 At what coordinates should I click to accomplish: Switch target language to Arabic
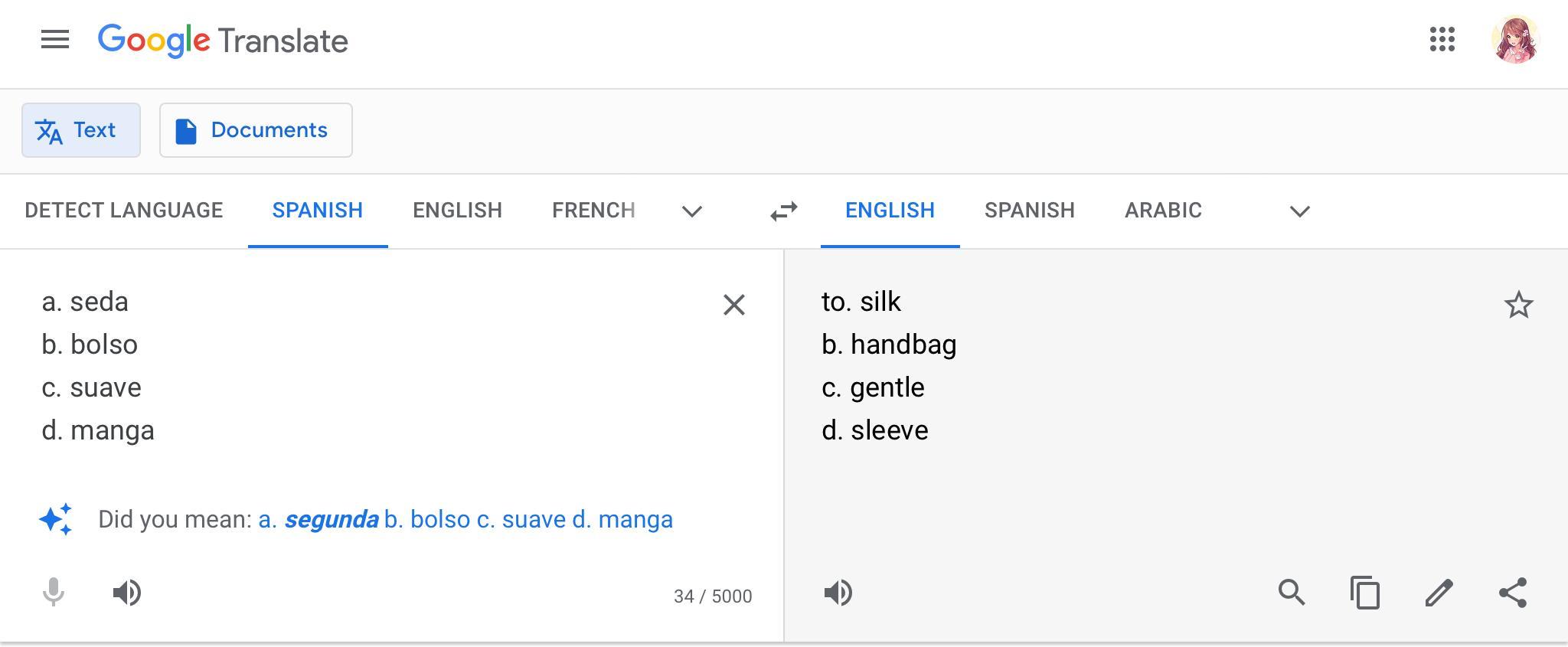click(x=1163, y=211)
